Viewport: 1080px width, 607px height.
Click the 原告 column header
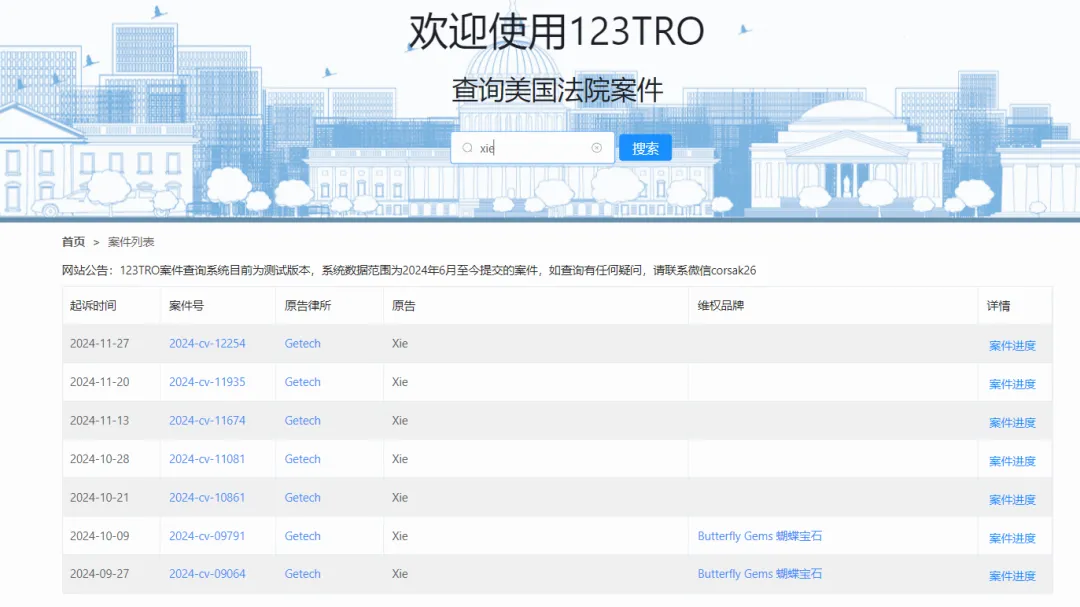tap(404, 306)
